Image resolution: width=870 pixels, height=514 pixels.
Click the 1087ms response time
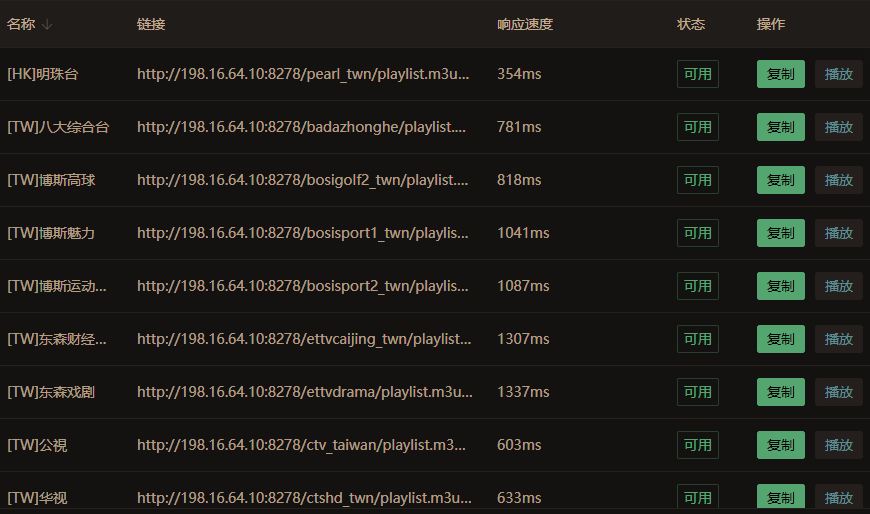tap(523, 286)
